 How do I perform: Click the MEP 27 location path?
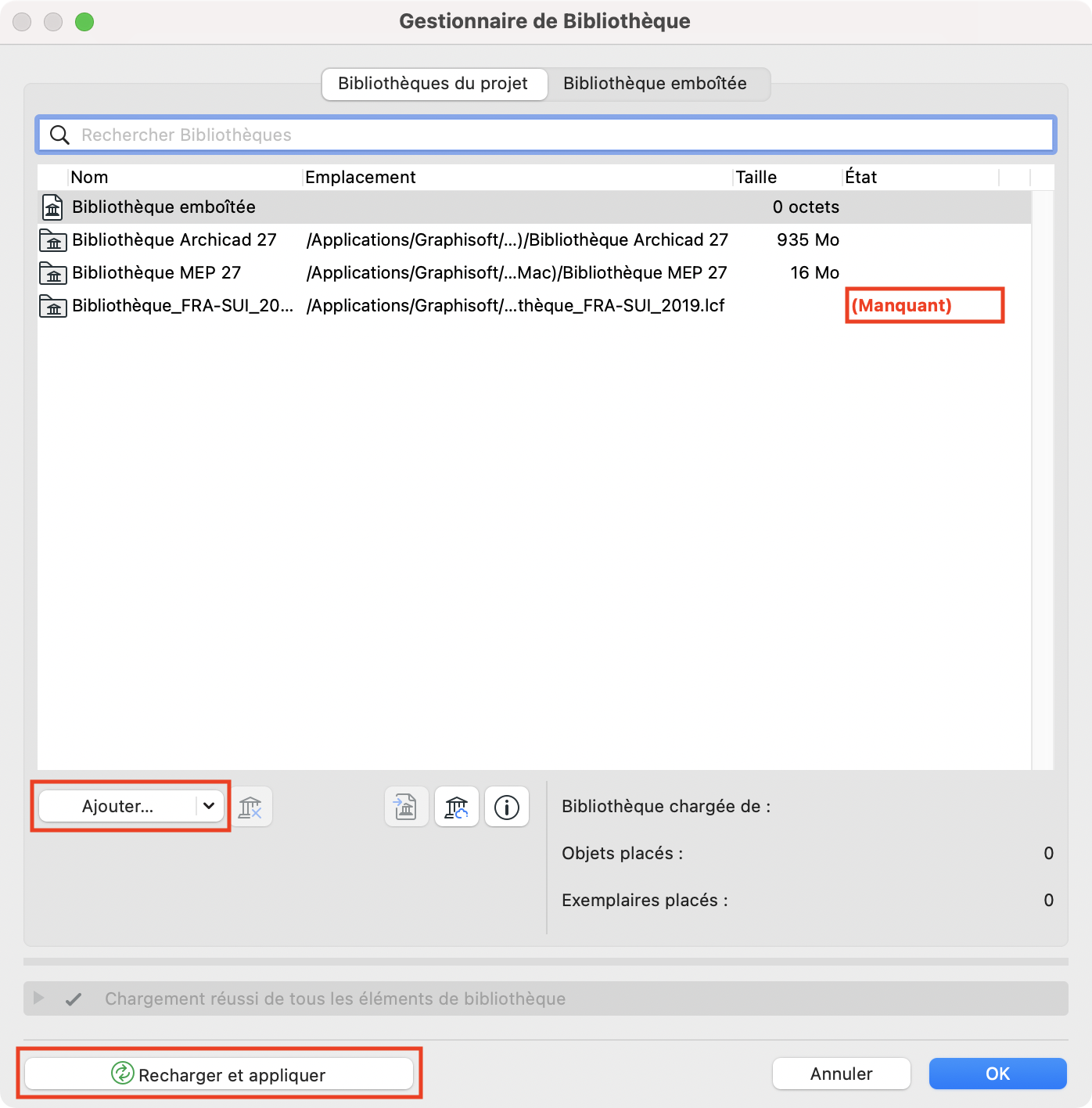tap(516, 273)
